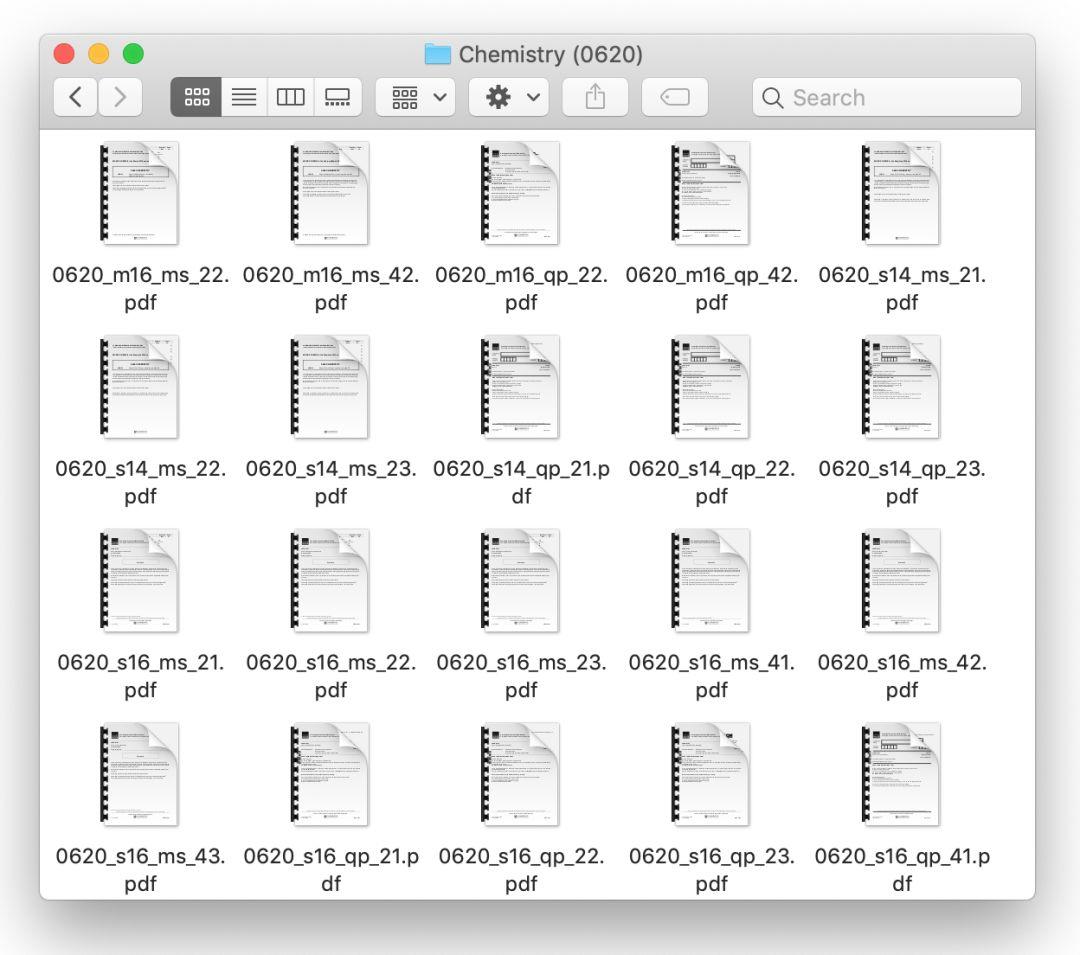1080x955 pixels.
Task: Click the 0620_s14_qp_21.pdf document icon
Action: pos(521,387)
